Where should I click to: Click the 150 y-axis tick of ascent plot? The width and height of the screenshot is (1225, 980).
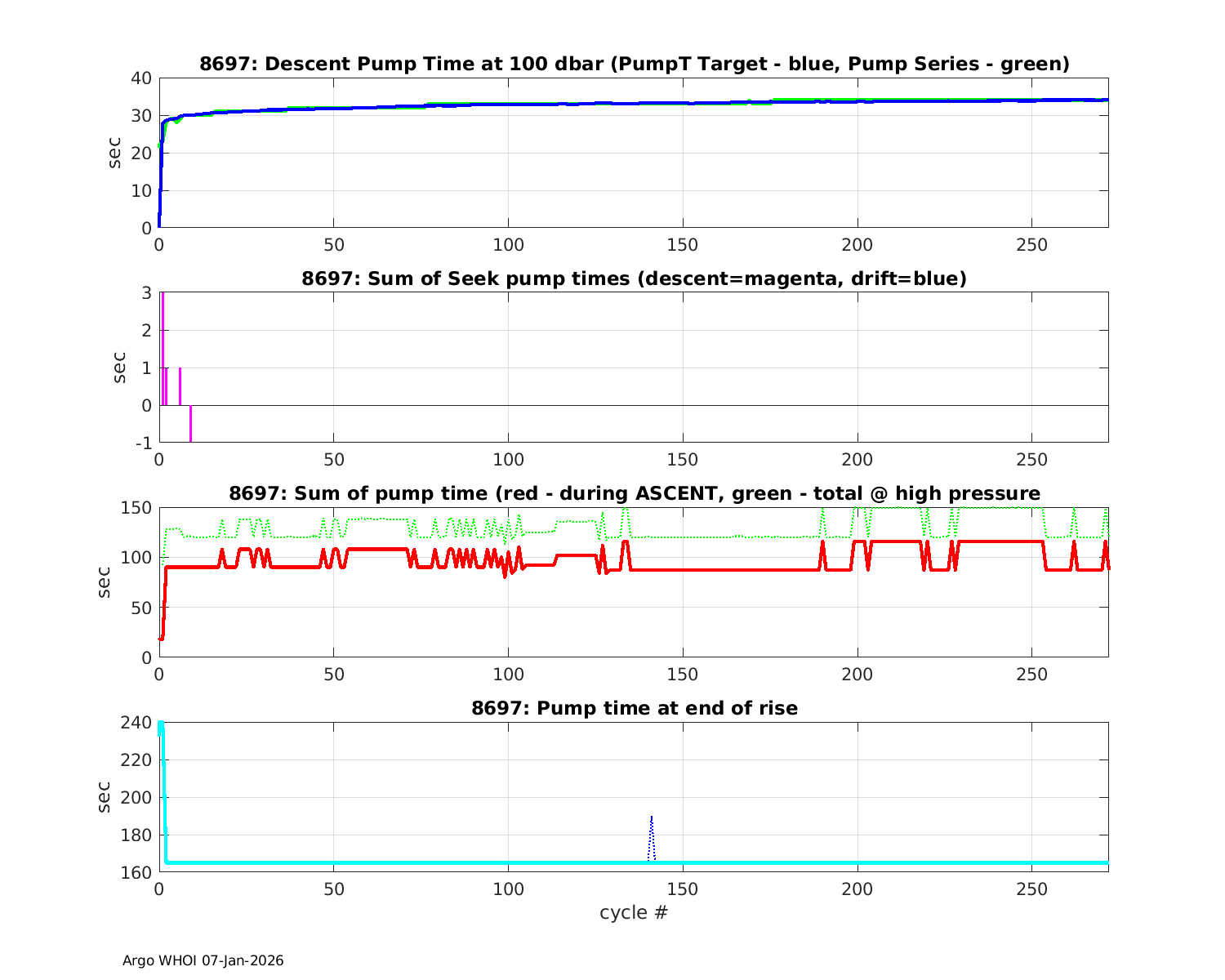pyautogui.click(x=136, y=508)
